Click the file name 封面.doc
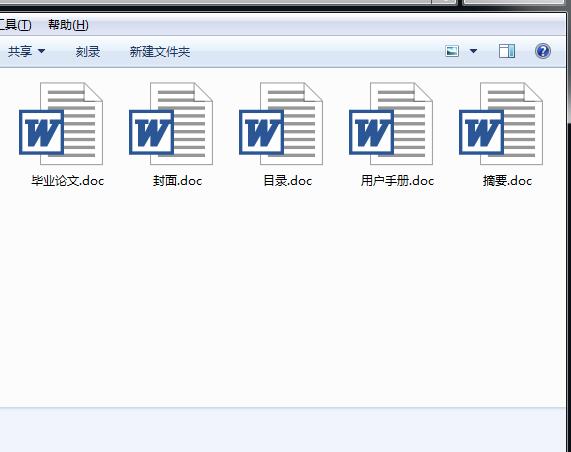571x452 pixels. tap(177, 180)
